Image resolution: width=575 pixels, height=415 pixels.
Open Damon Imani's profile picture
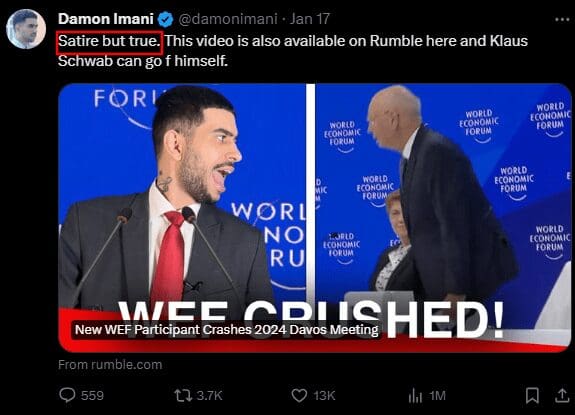pyautogui.click(x=26, y=29)
